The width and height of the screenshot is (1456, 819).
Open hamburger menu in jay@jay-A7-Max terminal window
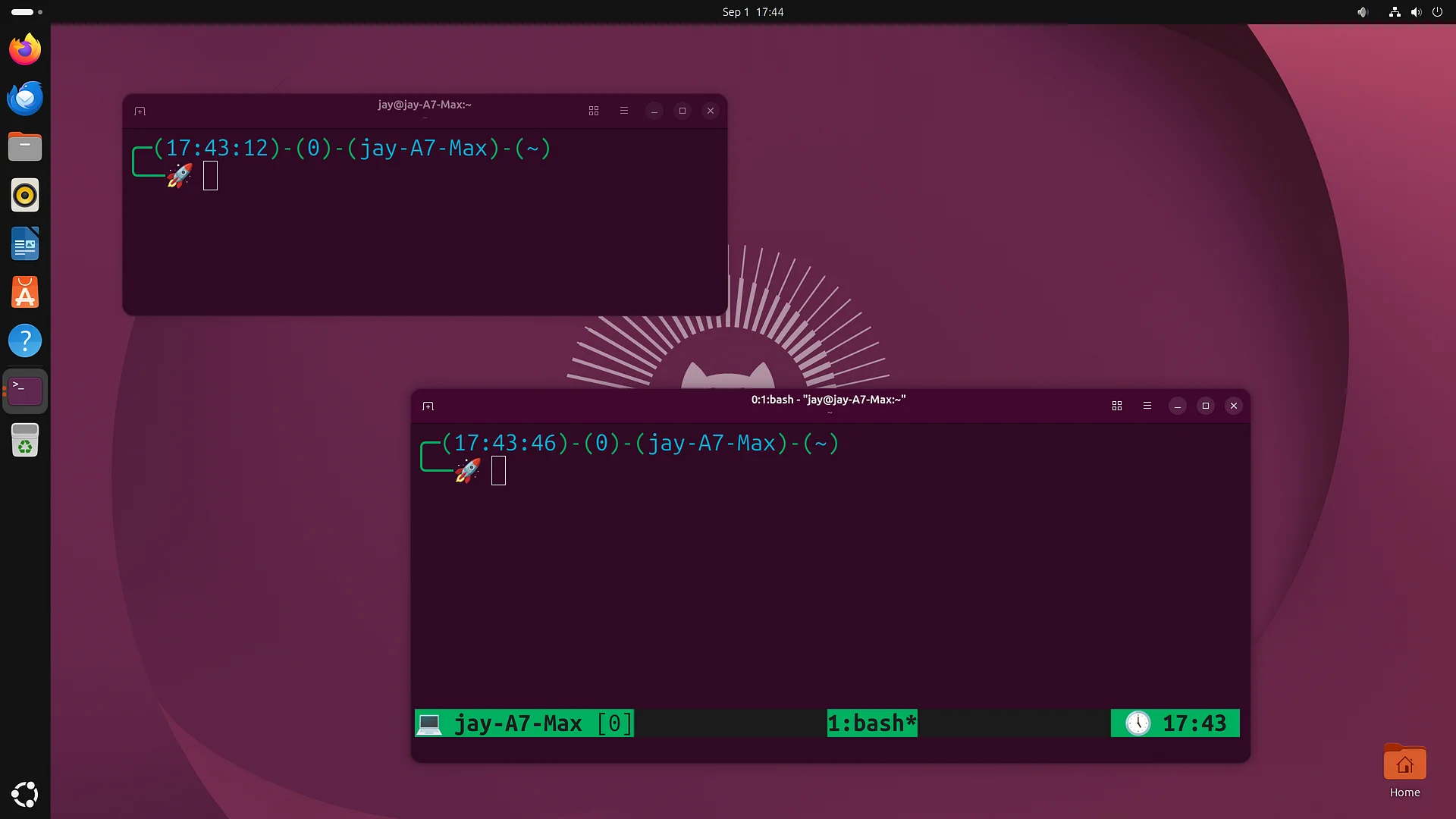click(624, 111)
